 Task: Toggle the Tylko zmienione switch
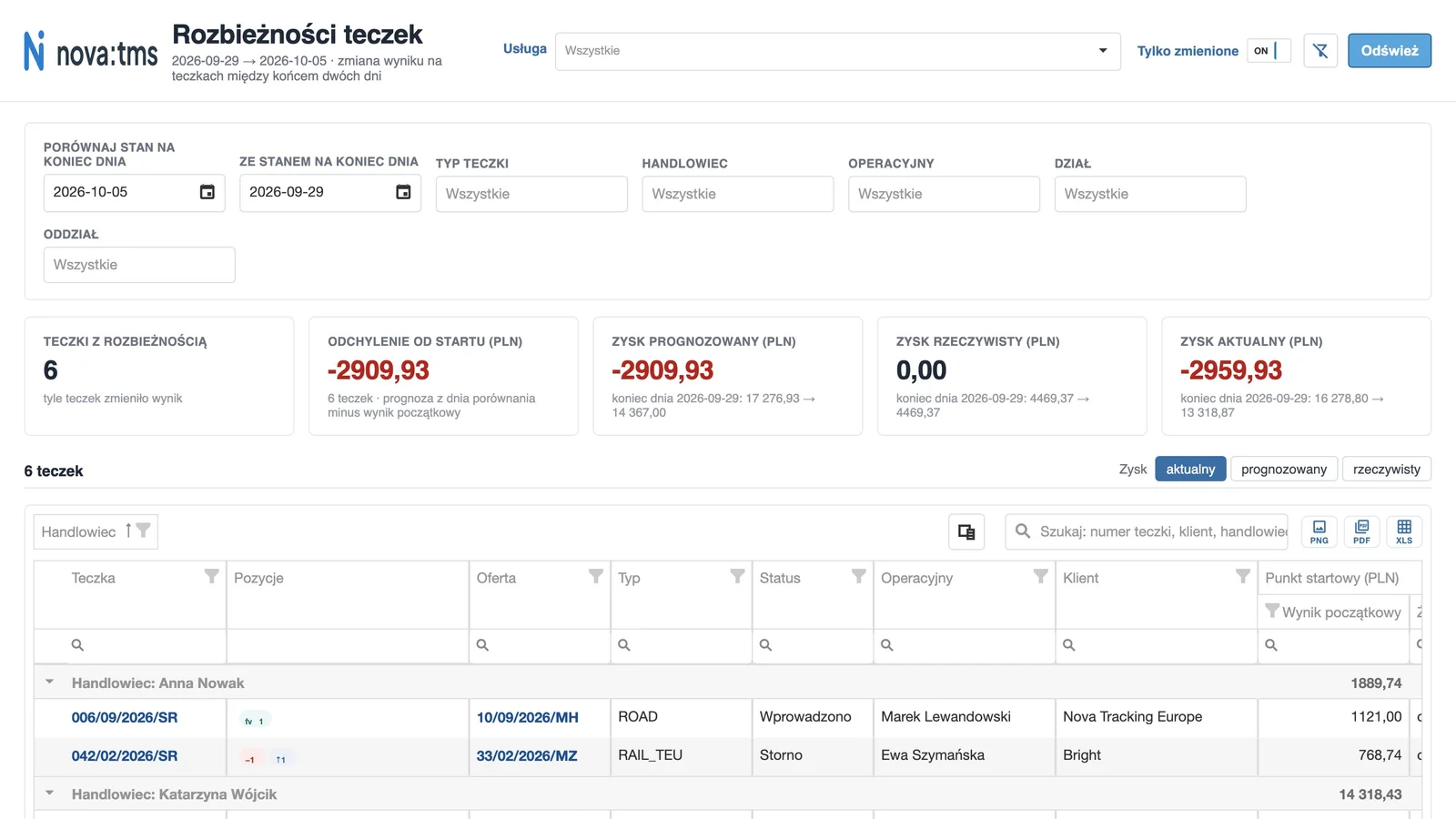(x=1269, y=51)
